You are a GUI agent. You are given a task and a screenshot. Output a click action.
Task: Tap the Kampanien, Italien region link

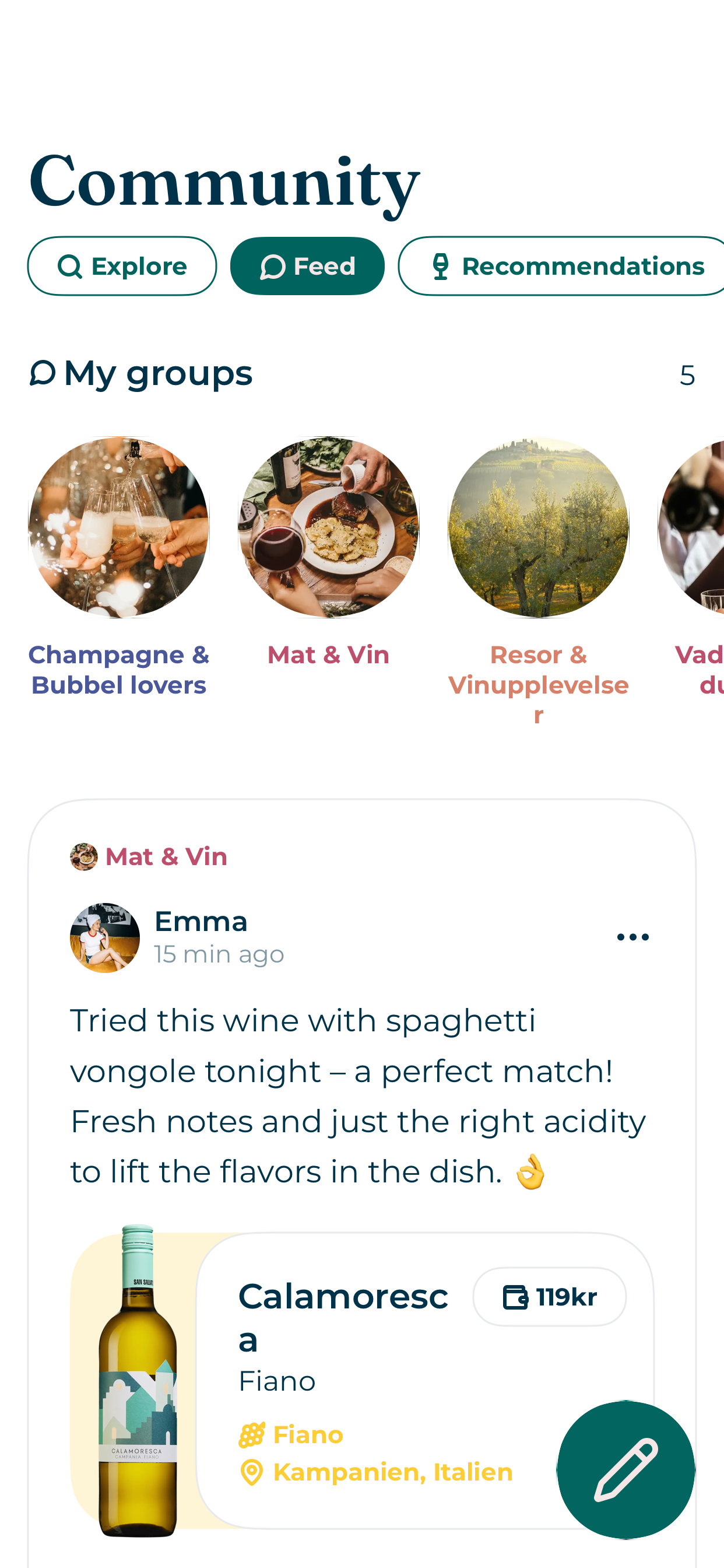tap(392, 1472)
